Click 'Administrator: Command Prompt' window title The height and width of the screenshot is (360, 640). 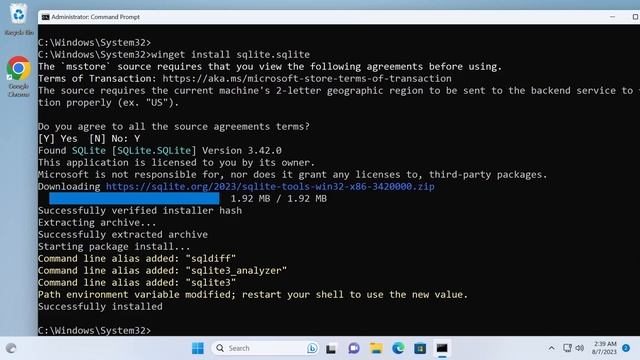[x=96, y=17]
